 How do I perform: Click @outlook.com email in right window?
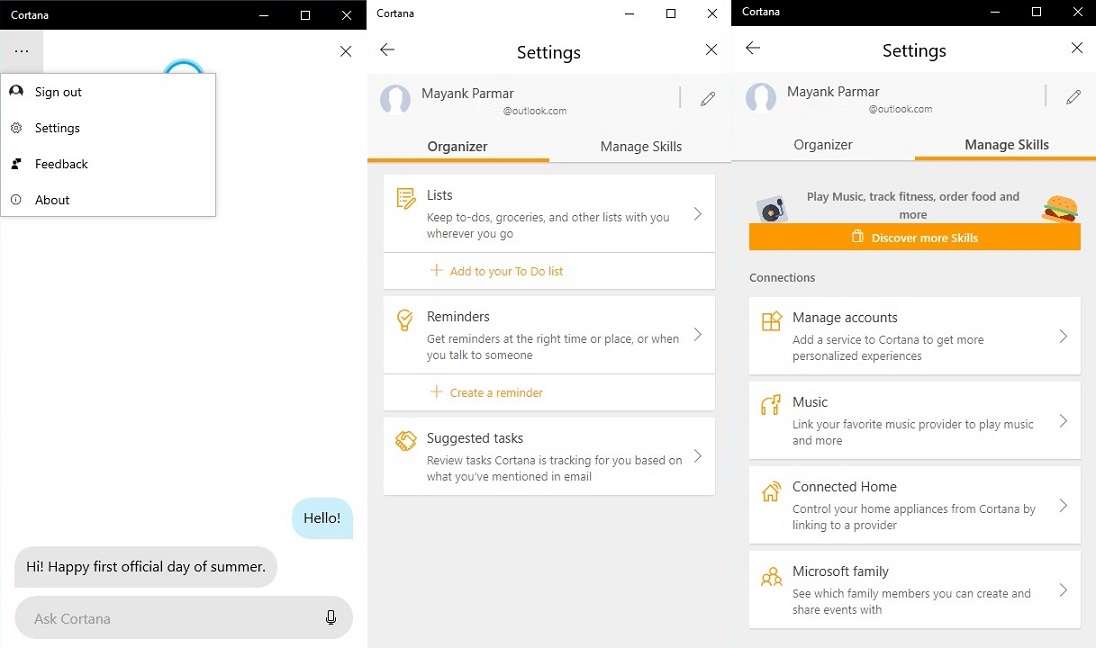coord(900,109)
